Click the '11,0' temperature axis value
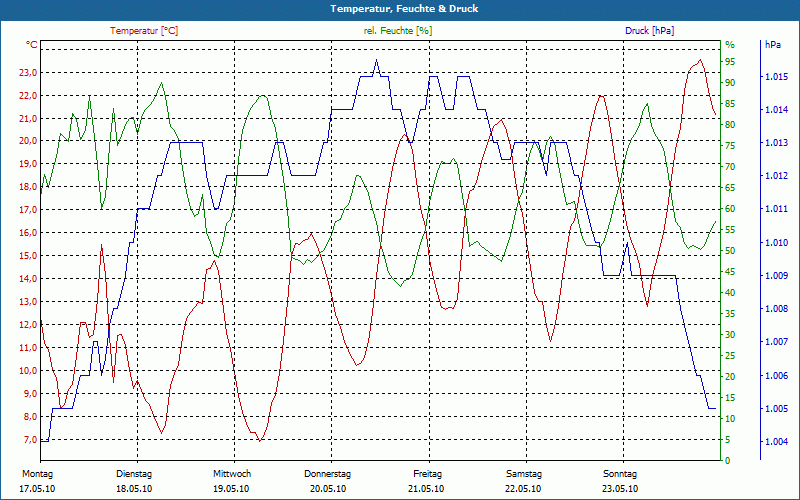Viewport: 800px width, 500px height. click(x=28, y=347)
